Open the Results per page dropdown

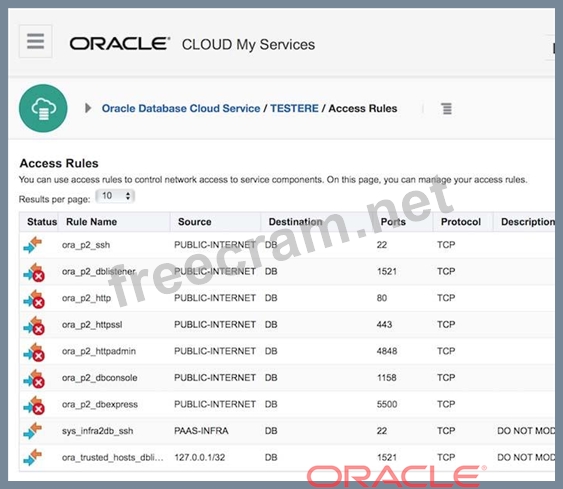coord(115,196)
